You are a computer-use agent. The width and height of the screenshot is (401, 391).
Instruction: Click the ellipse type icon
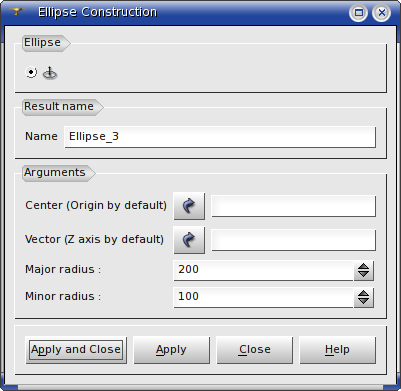coord(50,73)
